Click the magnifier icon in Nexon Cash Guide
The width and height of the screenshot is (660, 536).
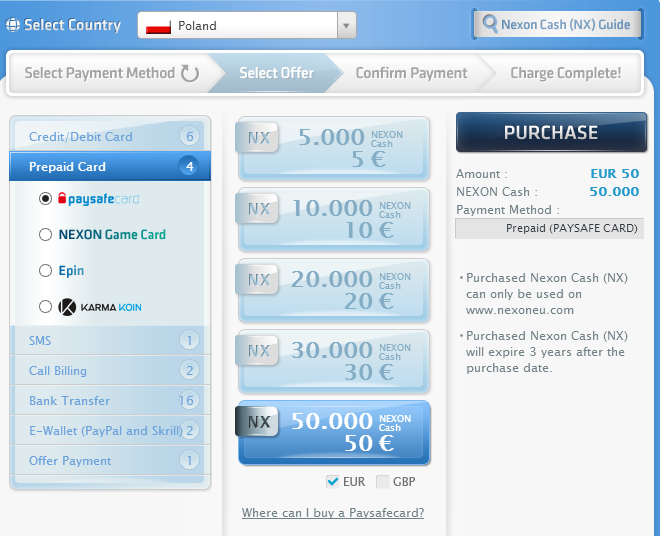click(x=490, y=24)
